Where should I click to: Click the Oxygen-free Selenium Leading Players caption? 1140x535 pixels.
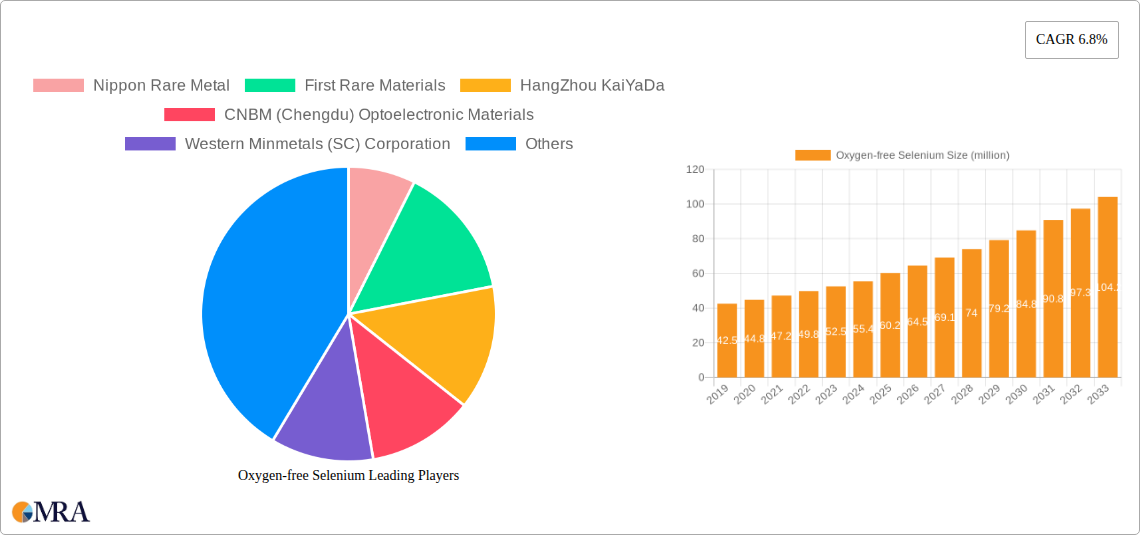pyautogui.click(x=349, y=475)
